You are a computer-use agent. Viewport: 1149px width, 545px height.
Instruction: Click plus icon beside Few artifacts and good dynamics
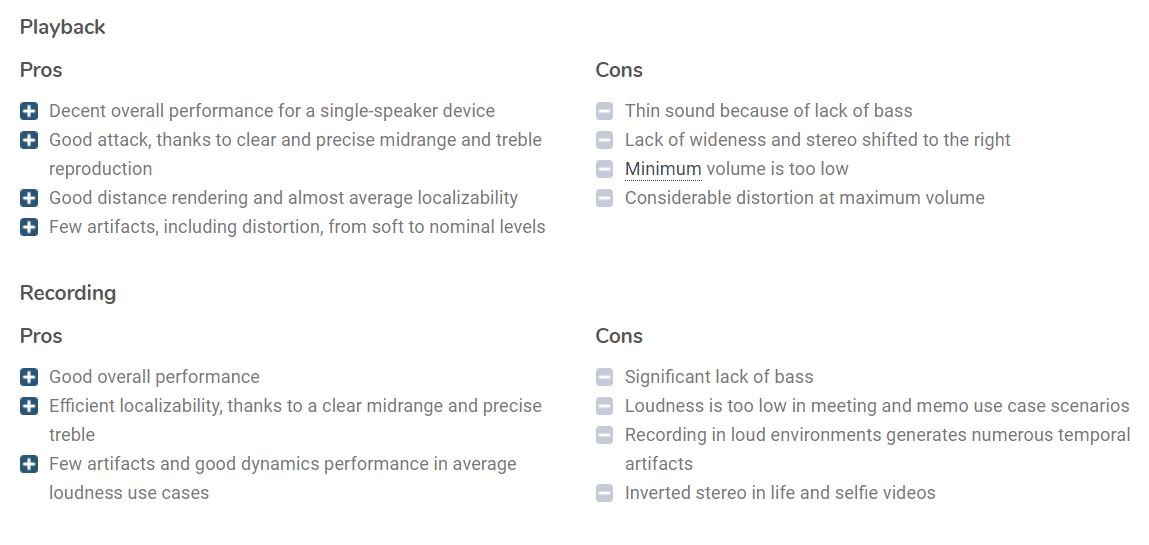coord(29,464)
